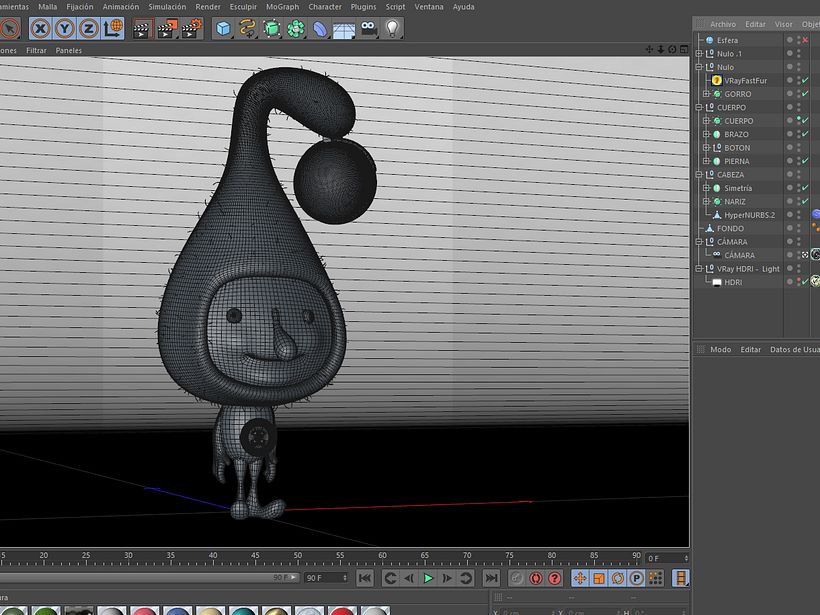The image size is (820, 615).
Task: Disable BRAZO green checkmark
Action: 805,134
